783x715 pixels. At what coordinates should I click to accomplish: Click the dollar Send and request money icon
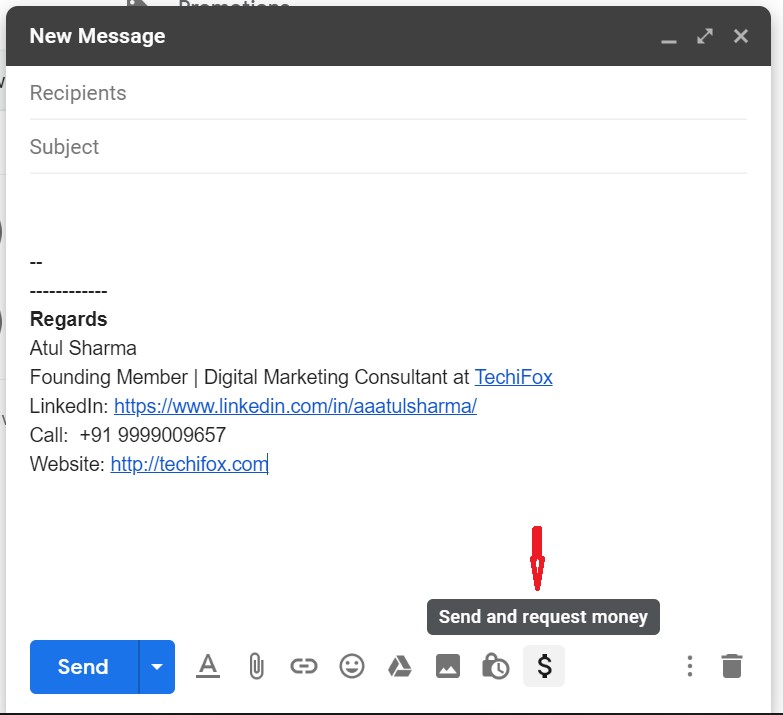544,666
